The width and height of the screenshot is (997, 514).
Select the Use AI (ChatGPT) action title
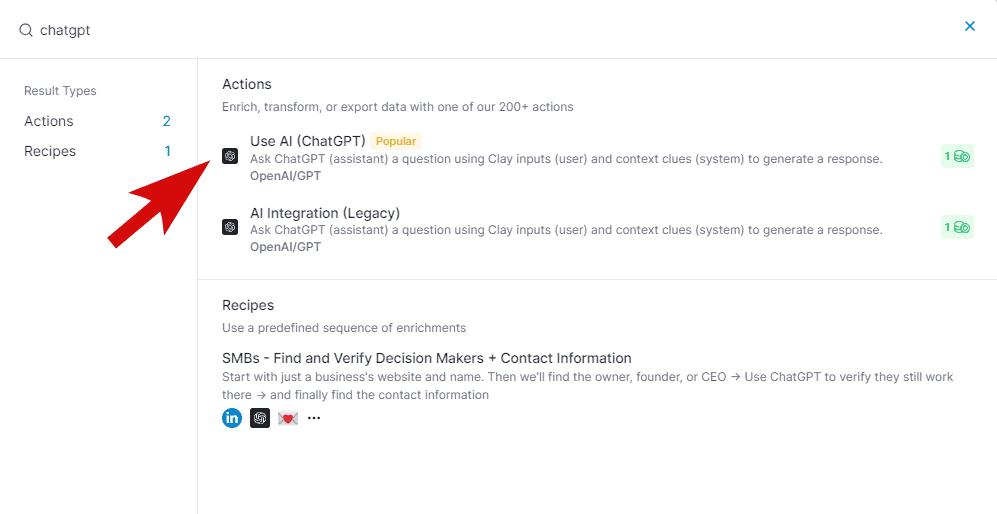(x=307, y=141)
